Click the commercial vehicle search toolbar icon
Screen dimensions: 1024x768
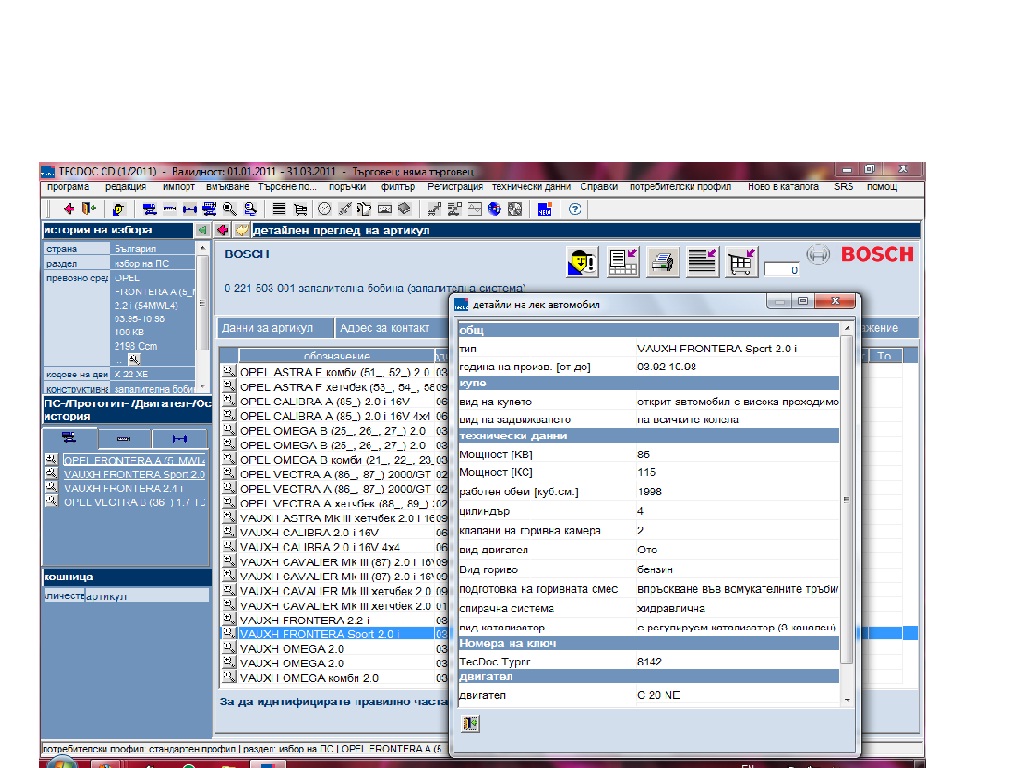[x=209, y=209]
